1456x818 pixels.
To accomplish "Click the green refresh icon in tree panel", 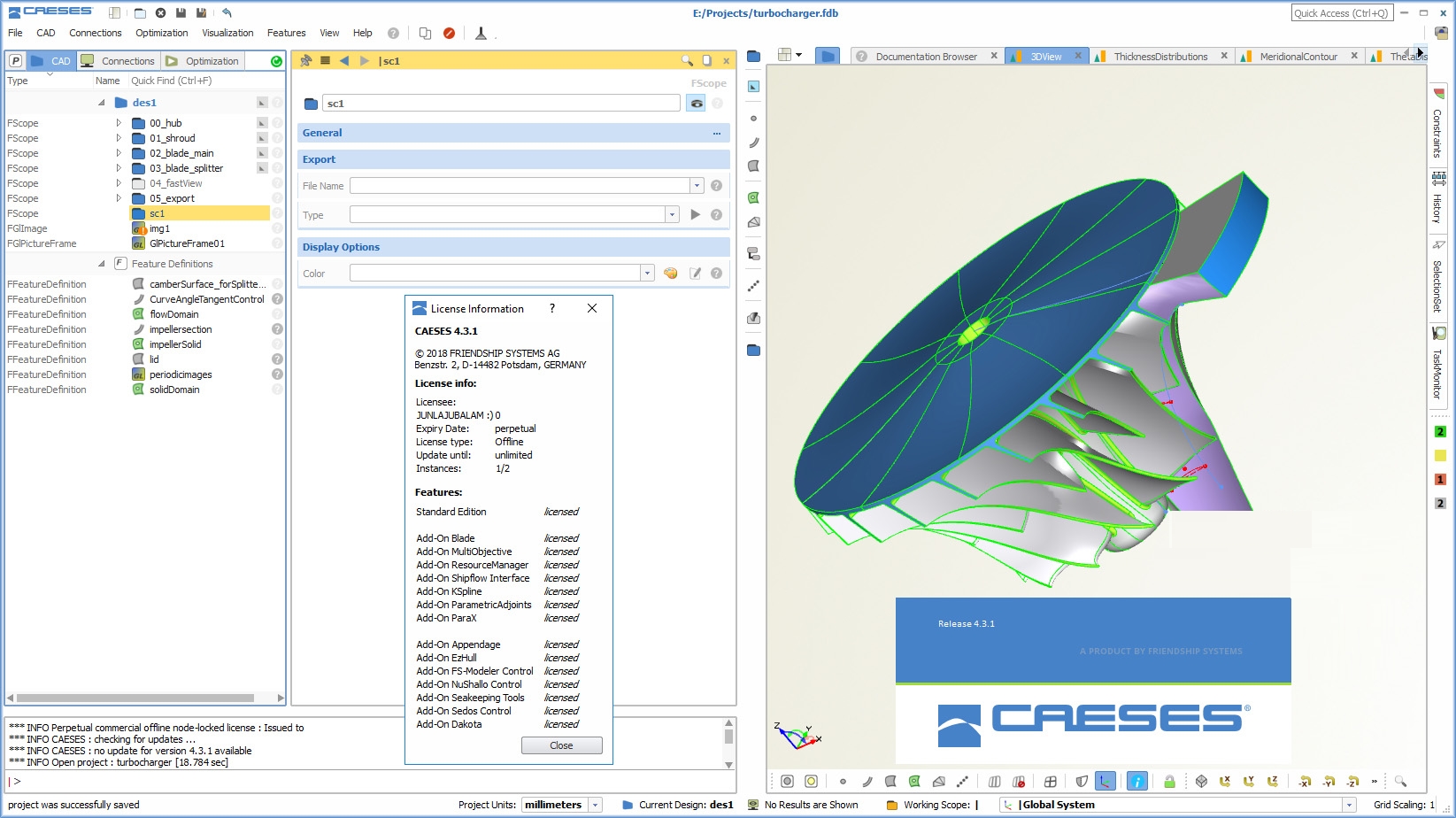I will pyautogui.click(x=276, y=61).
